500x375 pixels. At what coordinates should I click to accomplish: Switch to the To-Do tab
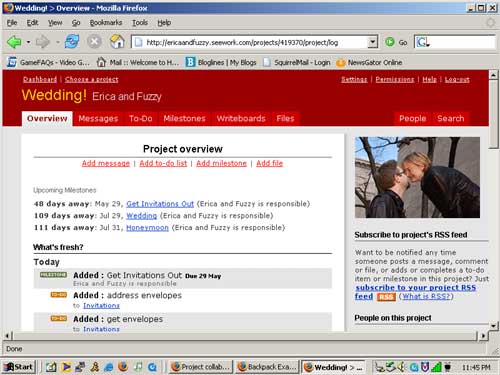[141, 119]
